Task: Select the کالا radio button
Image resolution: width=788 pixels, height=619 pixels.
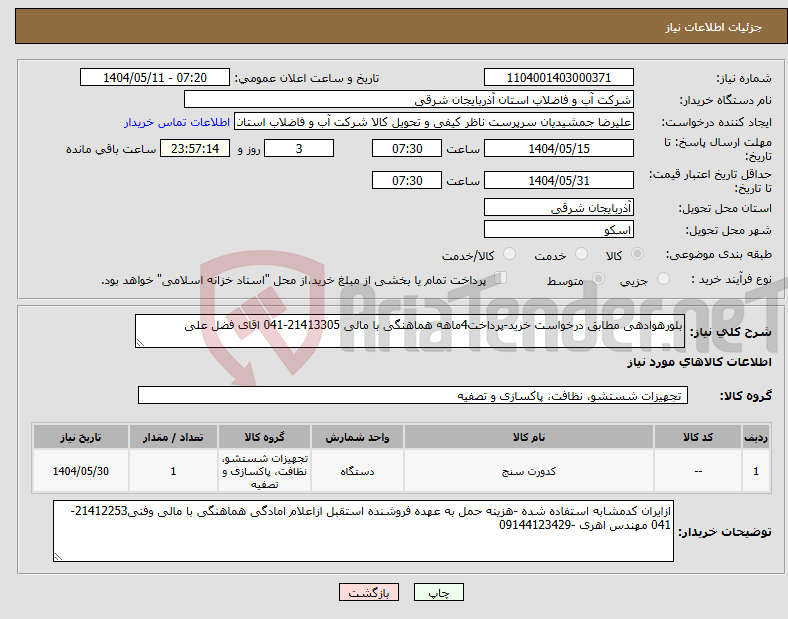Action: (637, 254)
